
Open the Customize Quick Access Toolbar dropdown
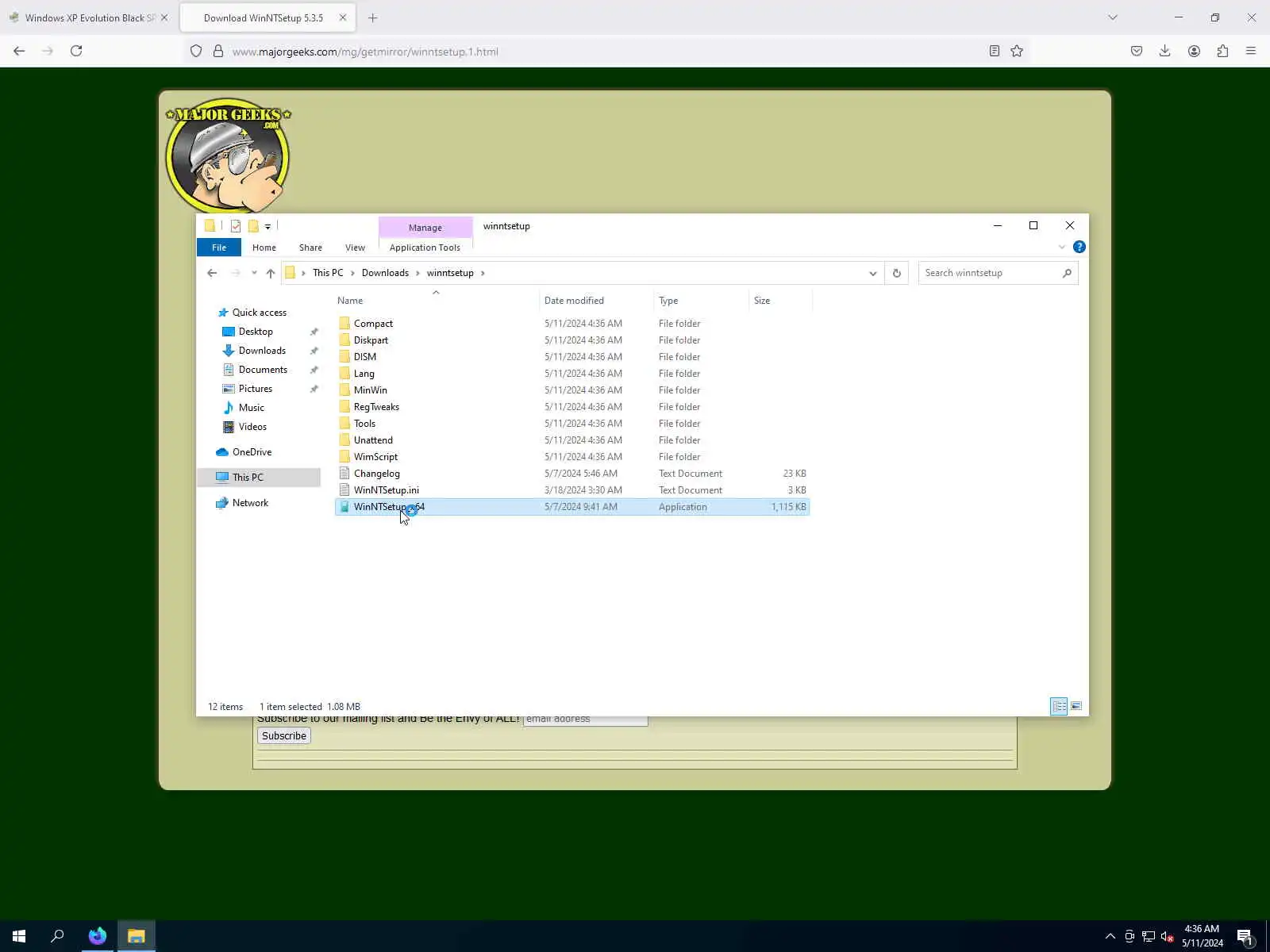pos(267,227)
